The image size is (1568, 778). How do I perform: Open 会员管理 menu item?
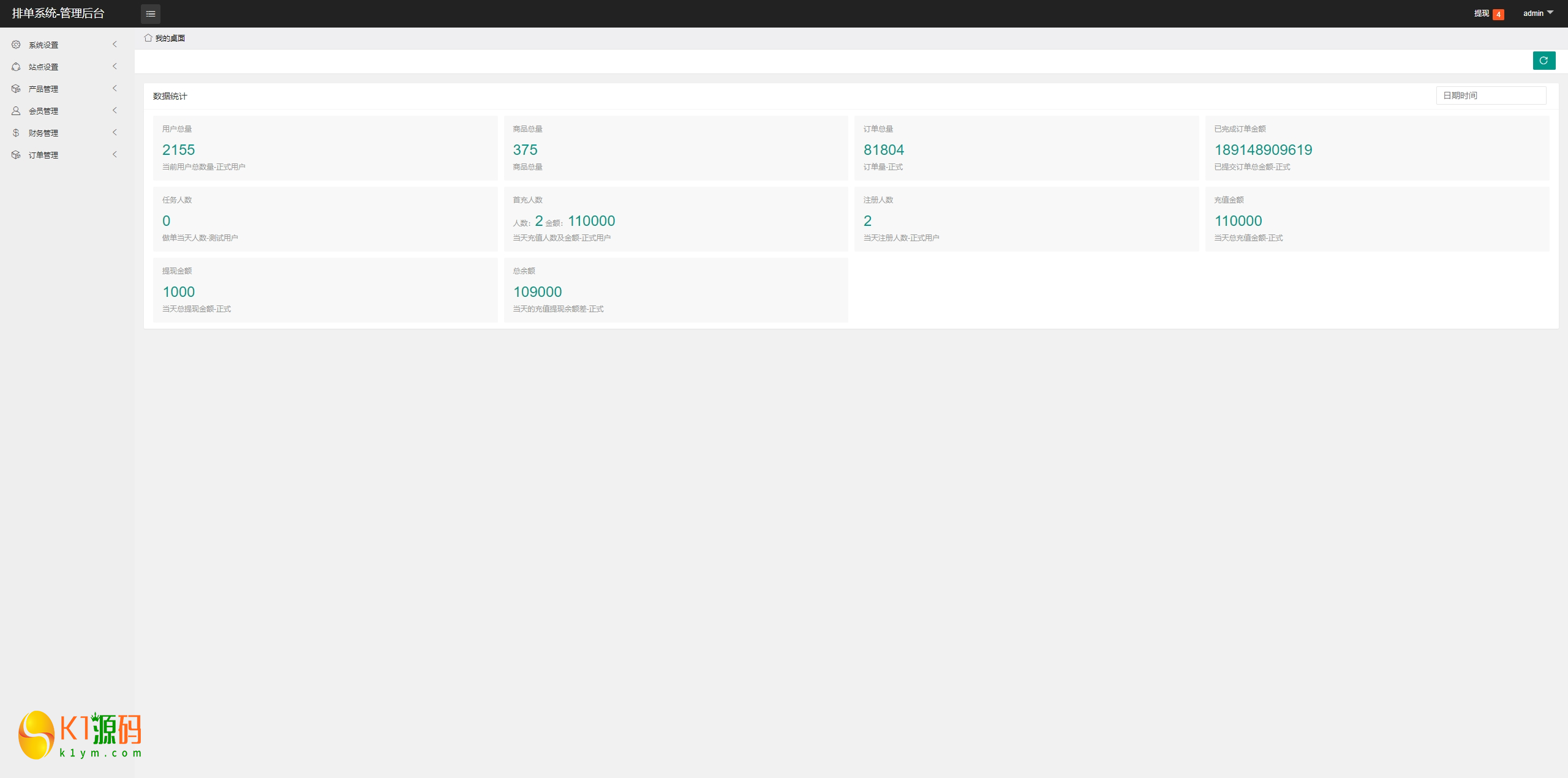(43, 111)
